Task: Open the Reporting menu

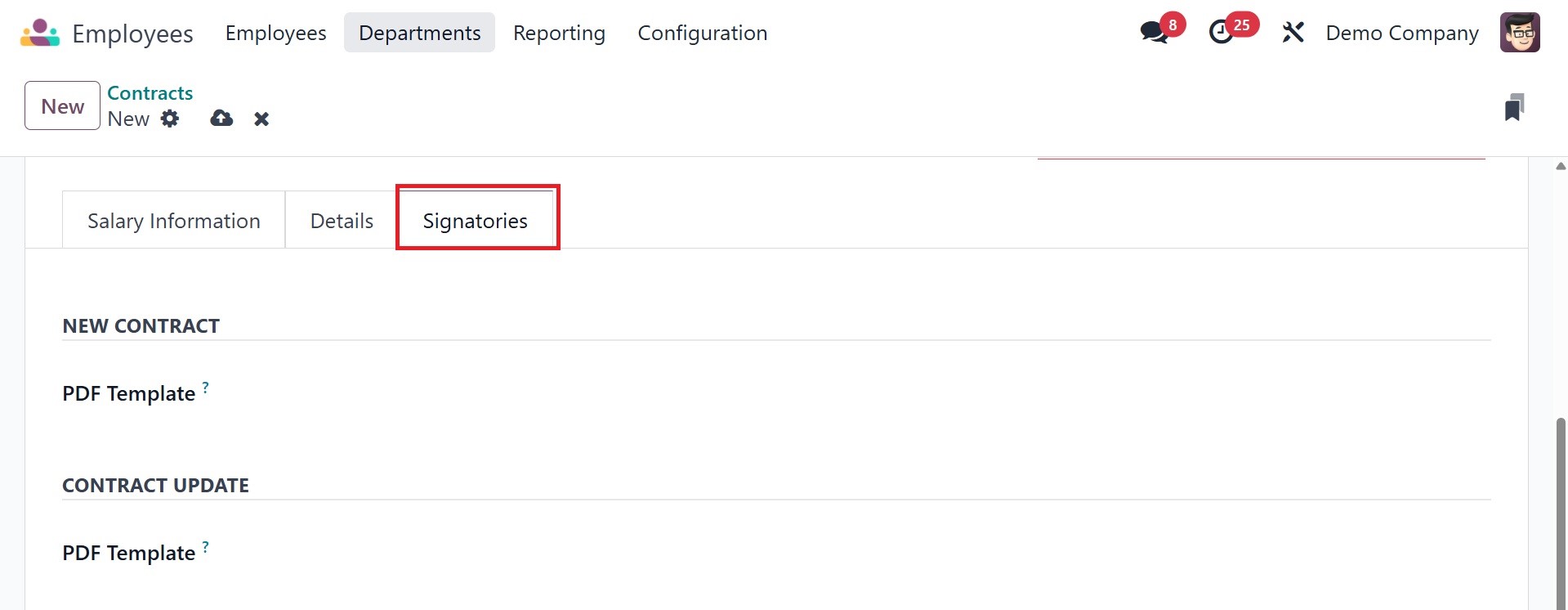Action: pyautogui.click(x=559, y=34)
